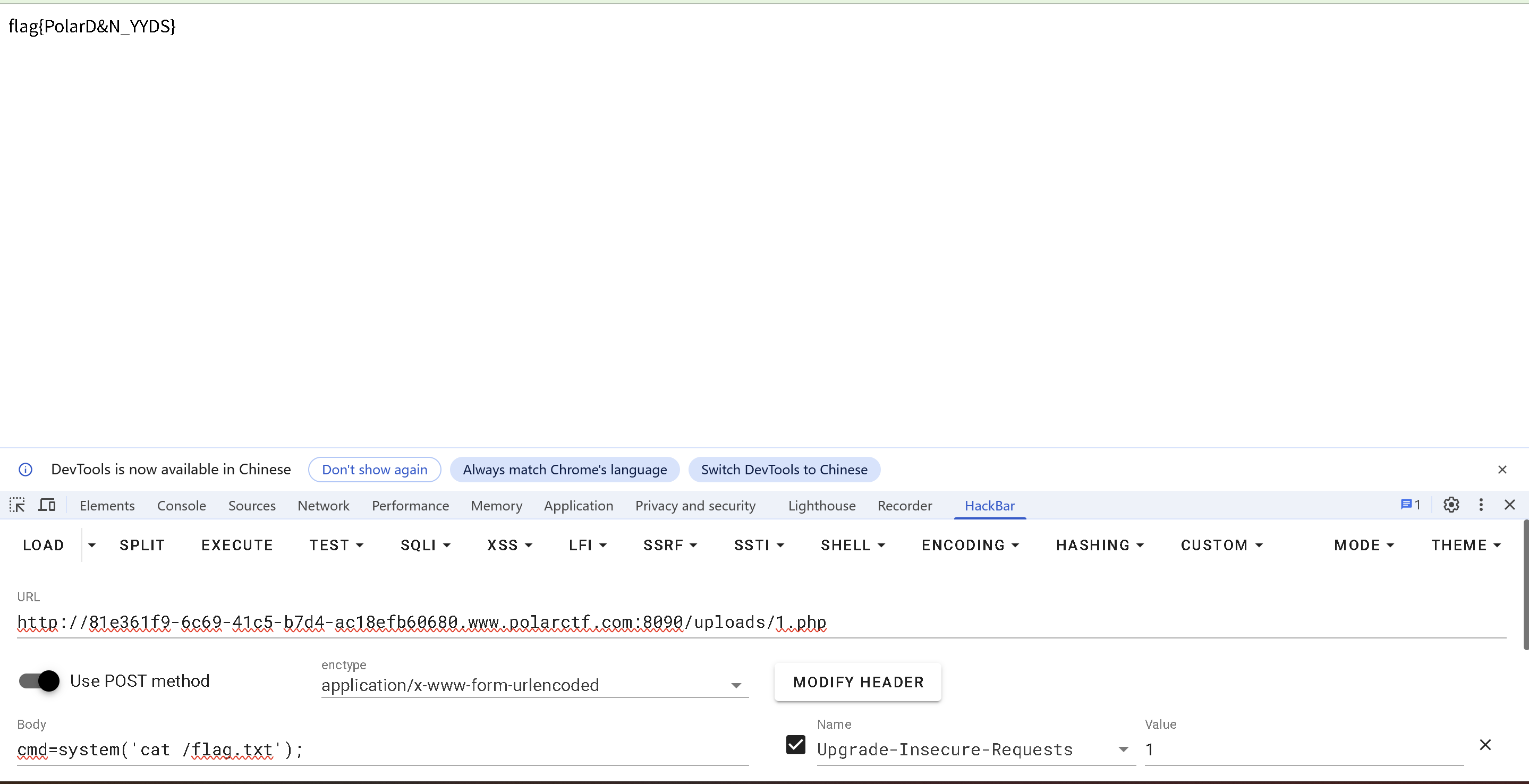
Task: Open DevTools three-dot customize menu
Action: pos(1481,505)
